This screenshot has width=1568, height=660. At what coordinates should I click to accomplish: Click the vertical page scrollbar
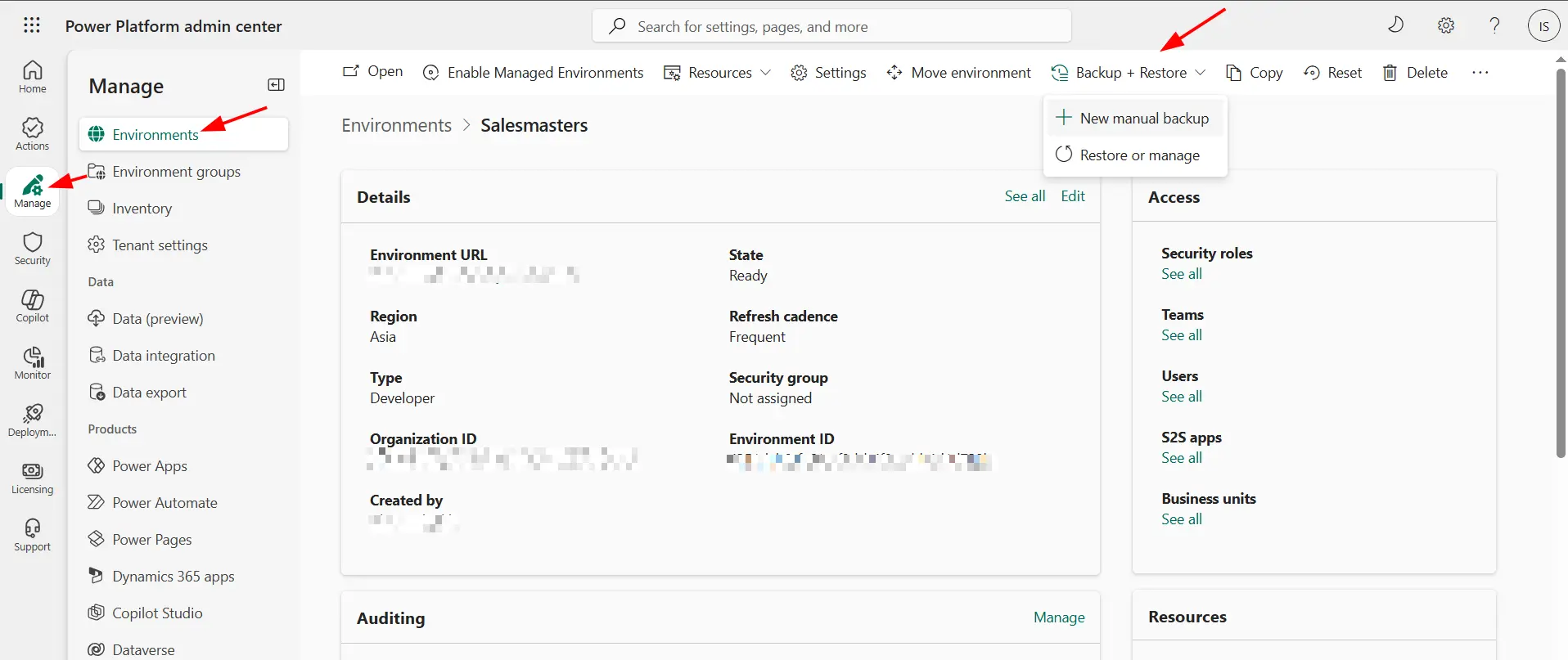[x=1561, y=262]
